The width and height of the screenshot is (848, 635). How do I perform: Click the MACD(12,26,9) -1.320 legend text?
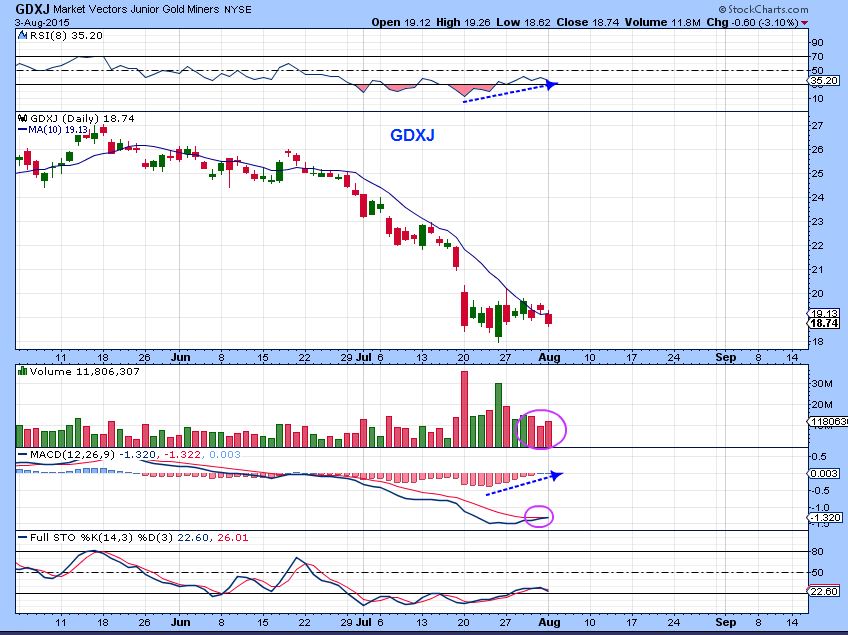pyautogui.click(x=92, y=454)
